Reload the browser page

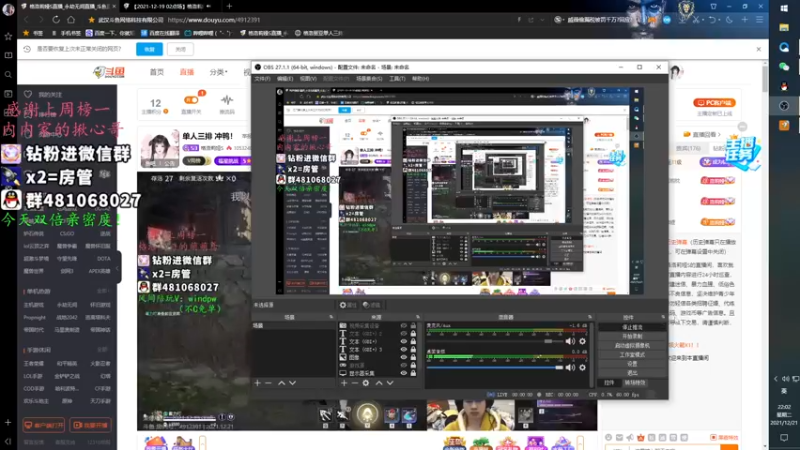[56, 20]
